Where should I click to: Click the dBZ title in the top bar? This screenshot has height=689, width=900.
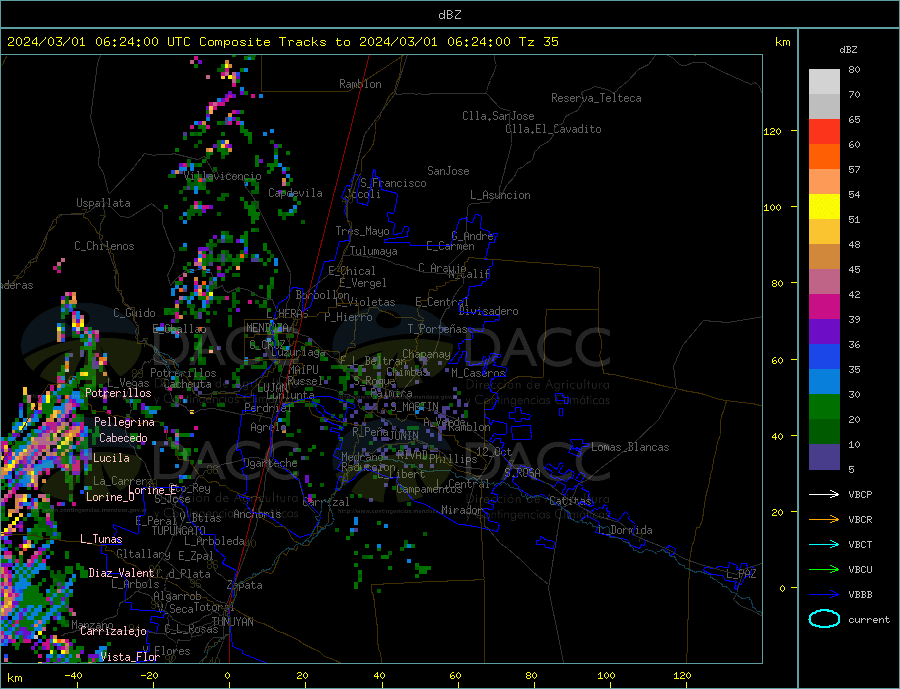449,15
